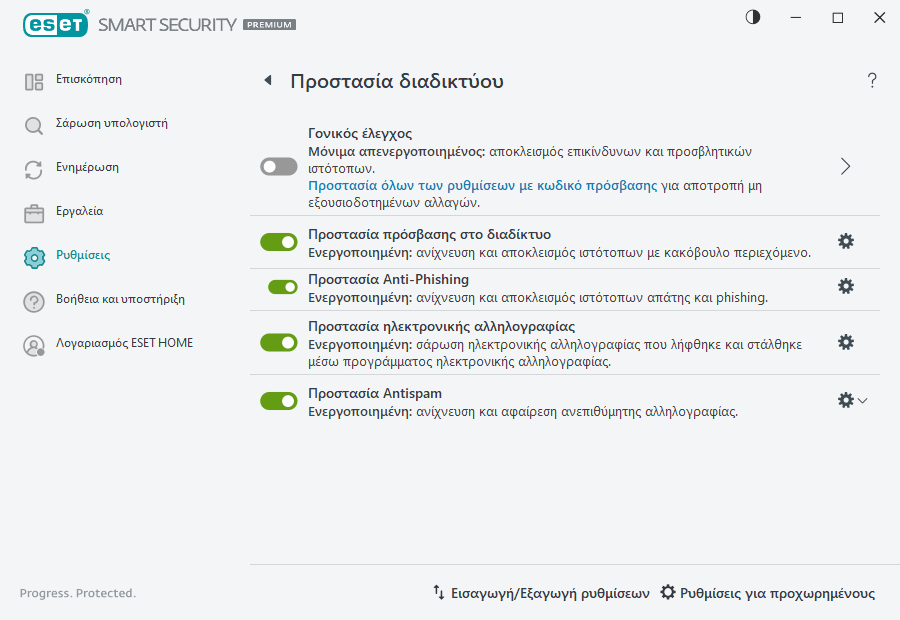Viewport: 900px width, 620px height.
Task: Click the ESET logo
Action: [55, 24]
